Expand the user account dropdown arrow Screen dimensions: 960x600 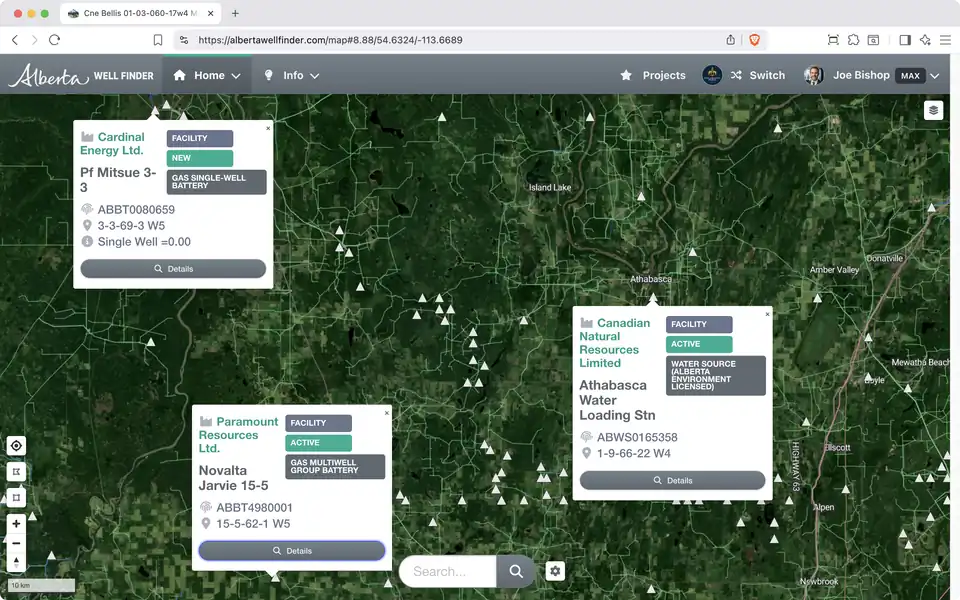[x=935, y=76]
